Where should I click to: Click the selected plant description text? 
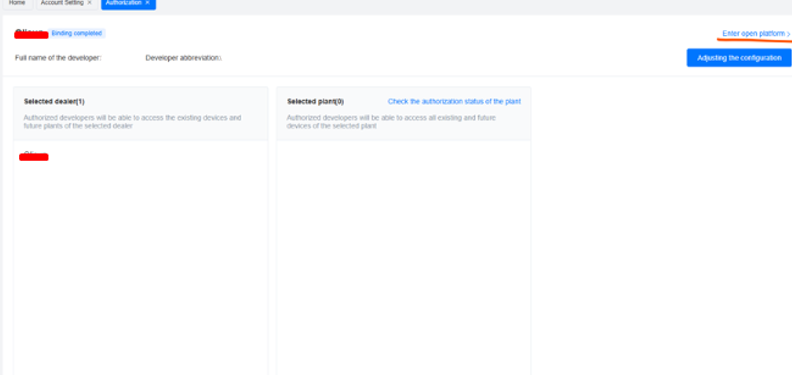(391, 122)
